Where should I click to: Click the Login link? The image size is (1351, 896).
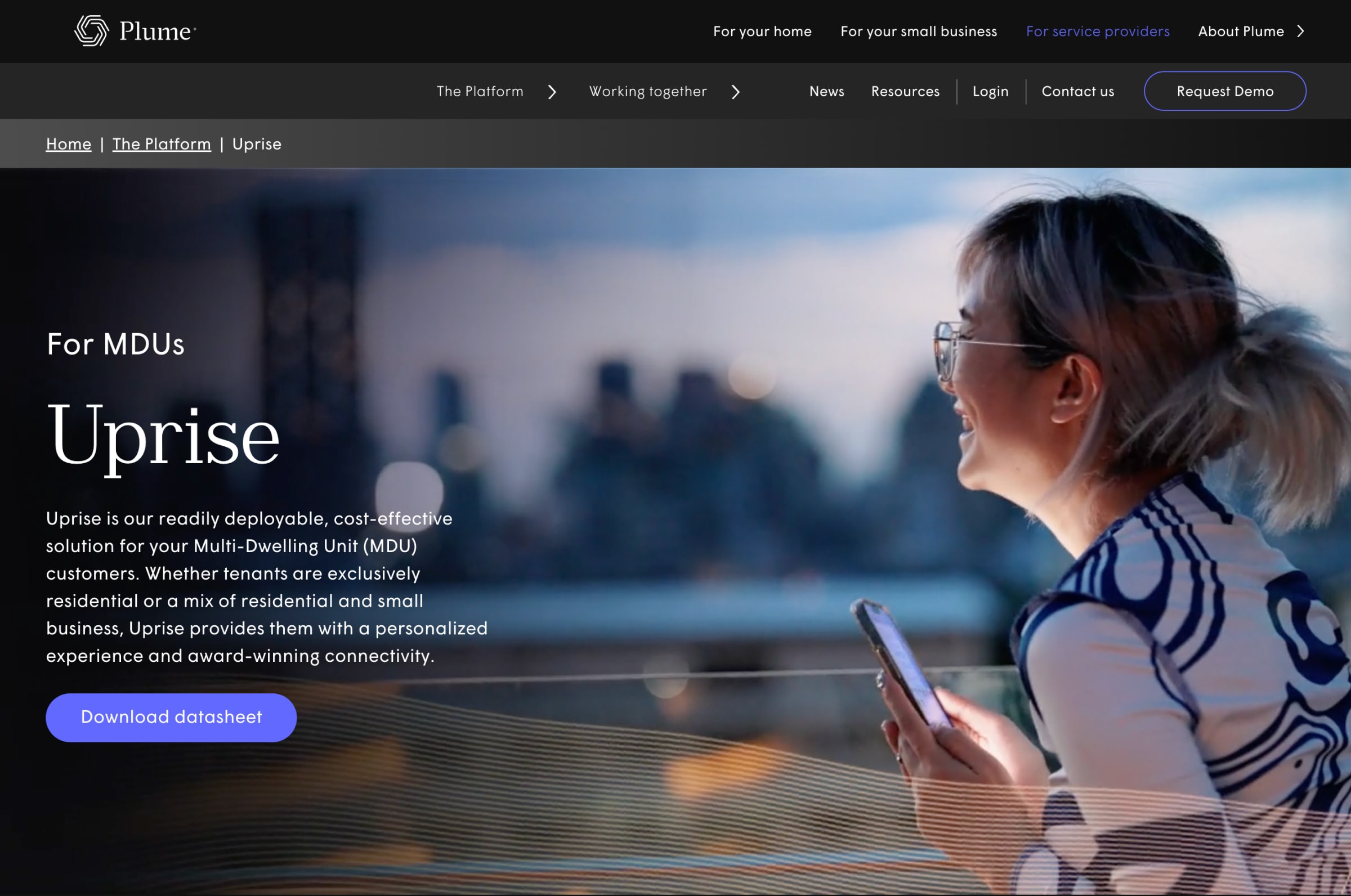tap(990, 91)
